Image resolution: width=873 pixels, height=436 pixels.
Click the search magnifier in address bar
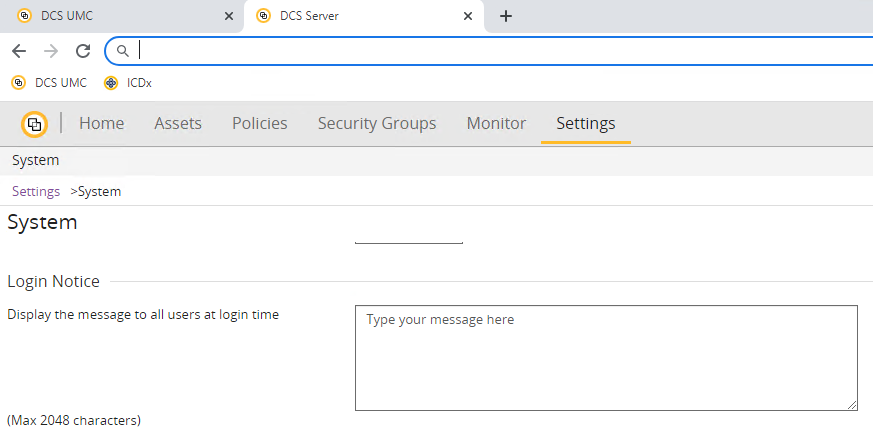123,51
